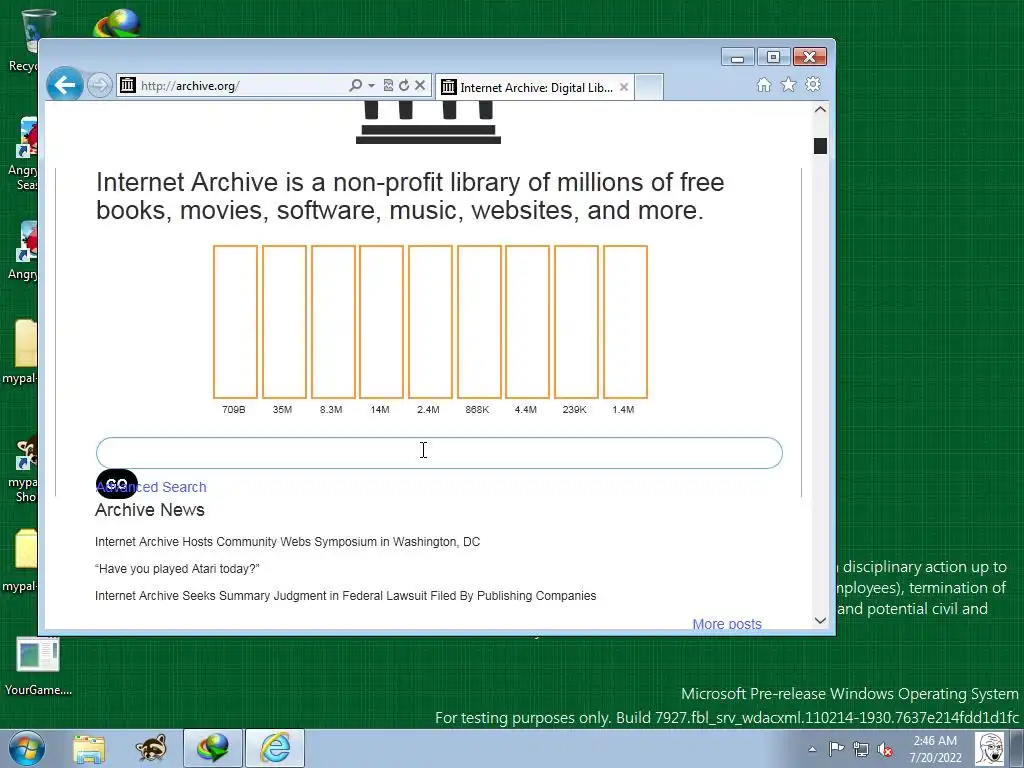Open "Have you played Atari today?" post
1024x768 pixels.
point(177,569)
